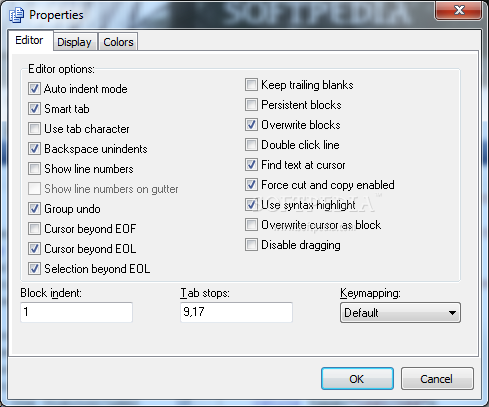
Task: Enable Use tab character
Action: pos(34,129)
